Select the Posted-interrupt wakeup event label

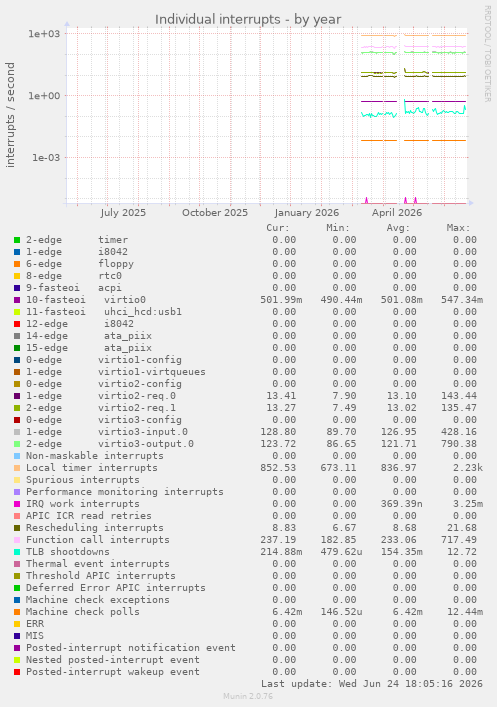point(112,672)
